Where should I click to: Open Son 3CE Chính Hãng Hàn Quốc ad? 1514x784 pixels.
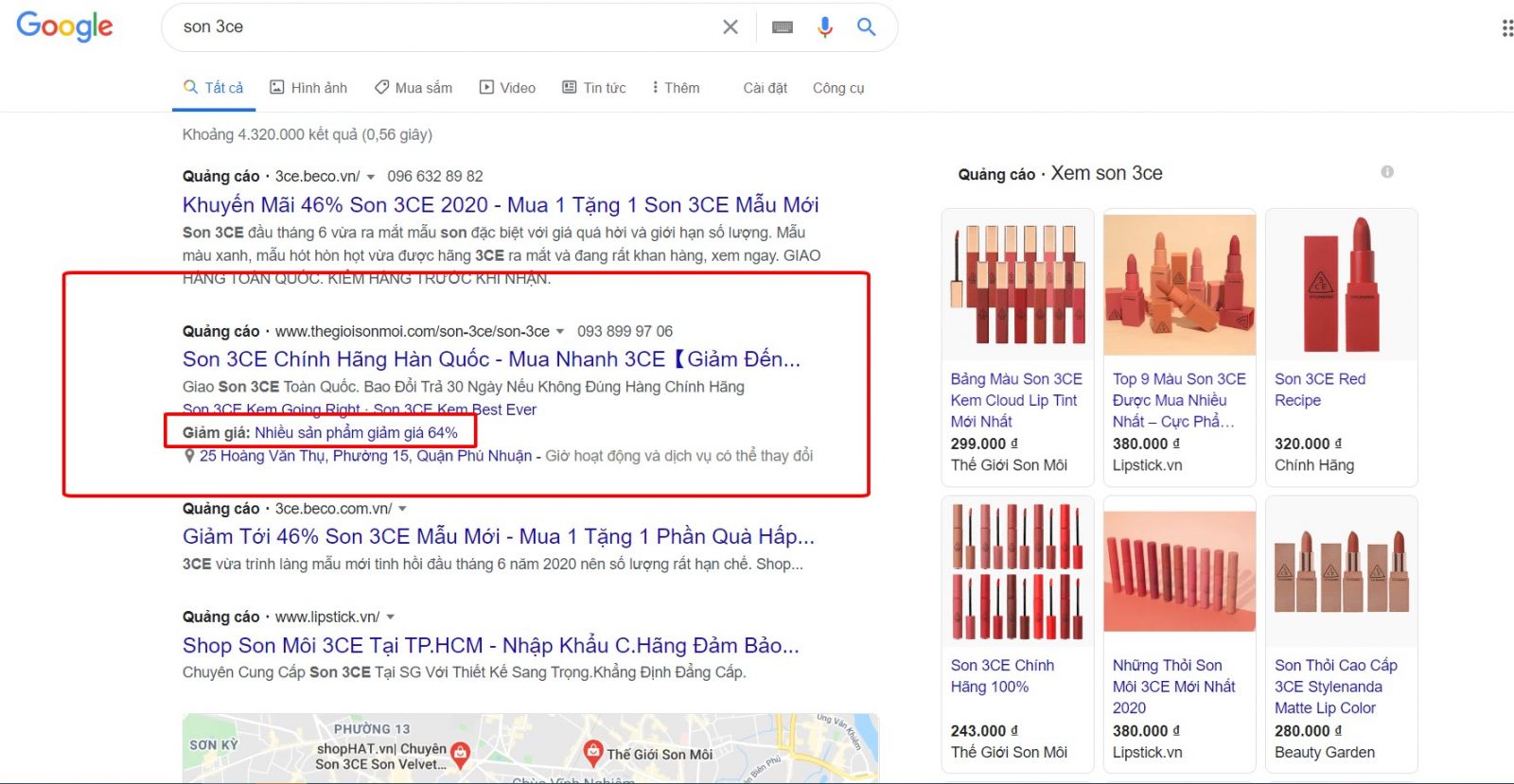491,359
